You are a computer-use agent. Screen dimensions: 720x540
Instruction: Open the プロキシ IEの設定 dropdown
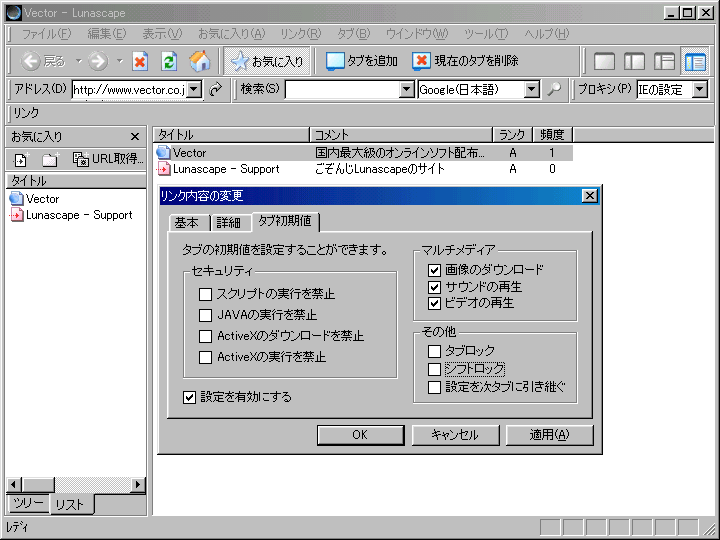[x=699, y=89]
